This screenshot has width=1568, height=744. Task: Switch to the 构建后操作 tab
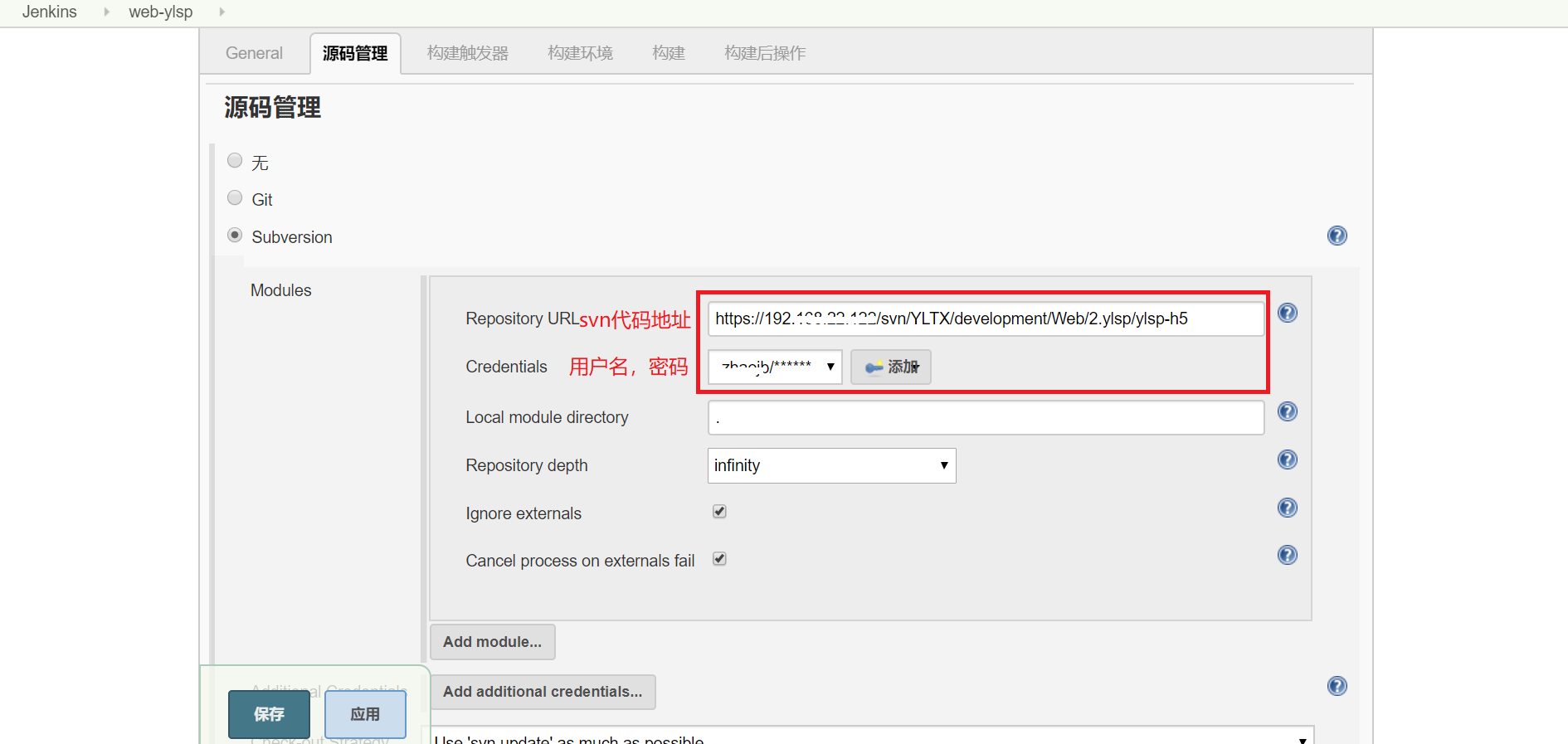coord(765,53)
